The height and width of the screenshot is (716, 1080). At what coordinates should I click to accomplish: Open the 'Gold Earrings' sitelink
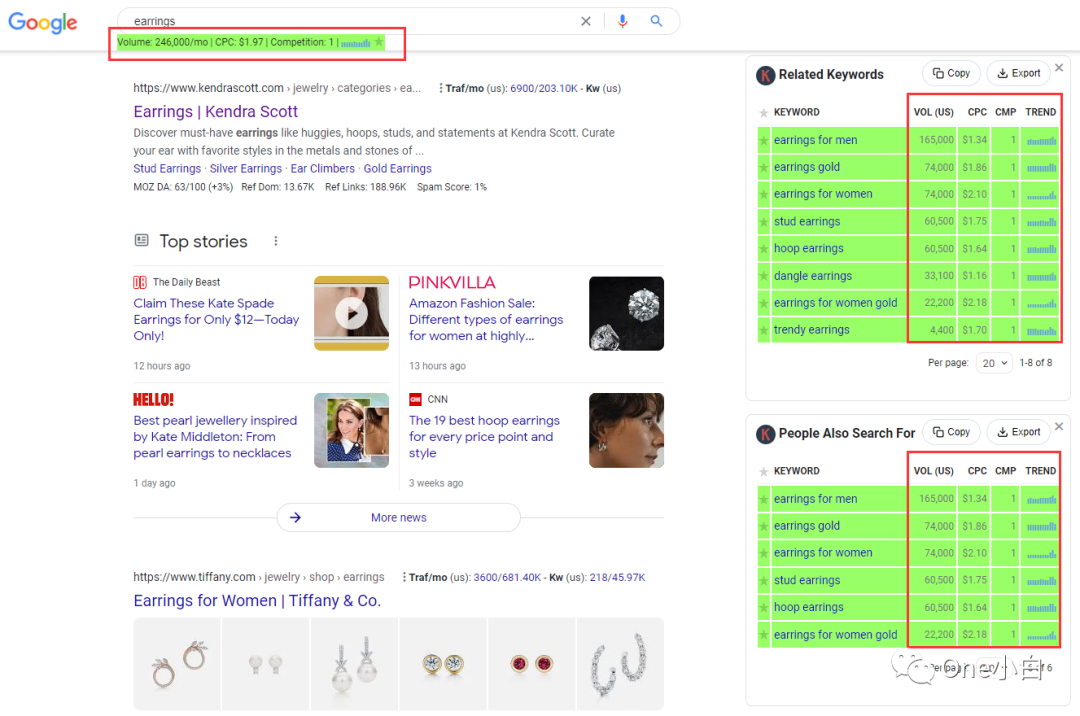pos(397,169)
